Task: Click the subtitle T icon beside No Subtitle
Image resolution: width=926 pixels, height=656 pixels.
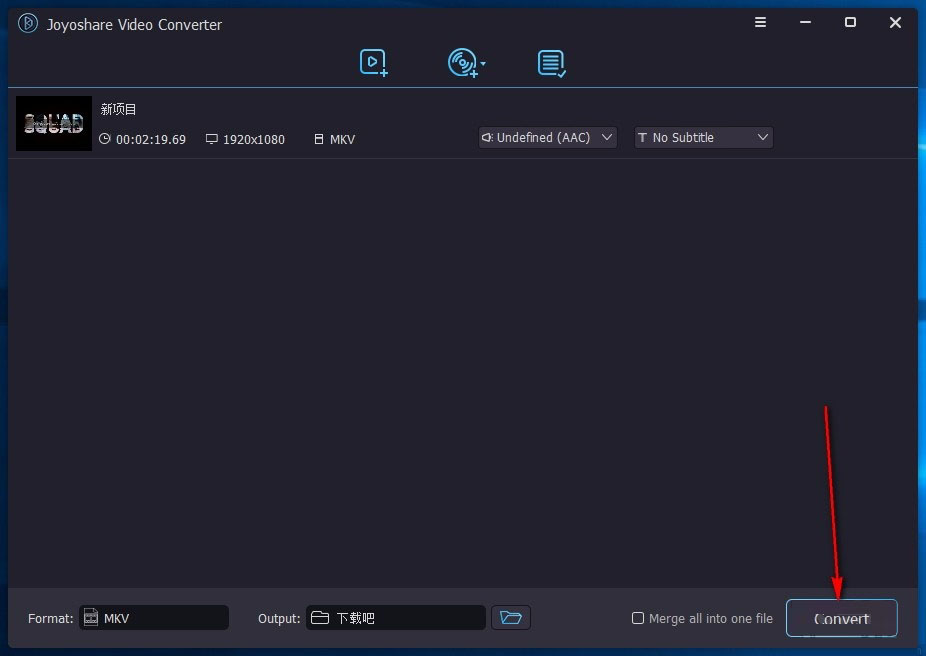Action: (x=642, y=137)
